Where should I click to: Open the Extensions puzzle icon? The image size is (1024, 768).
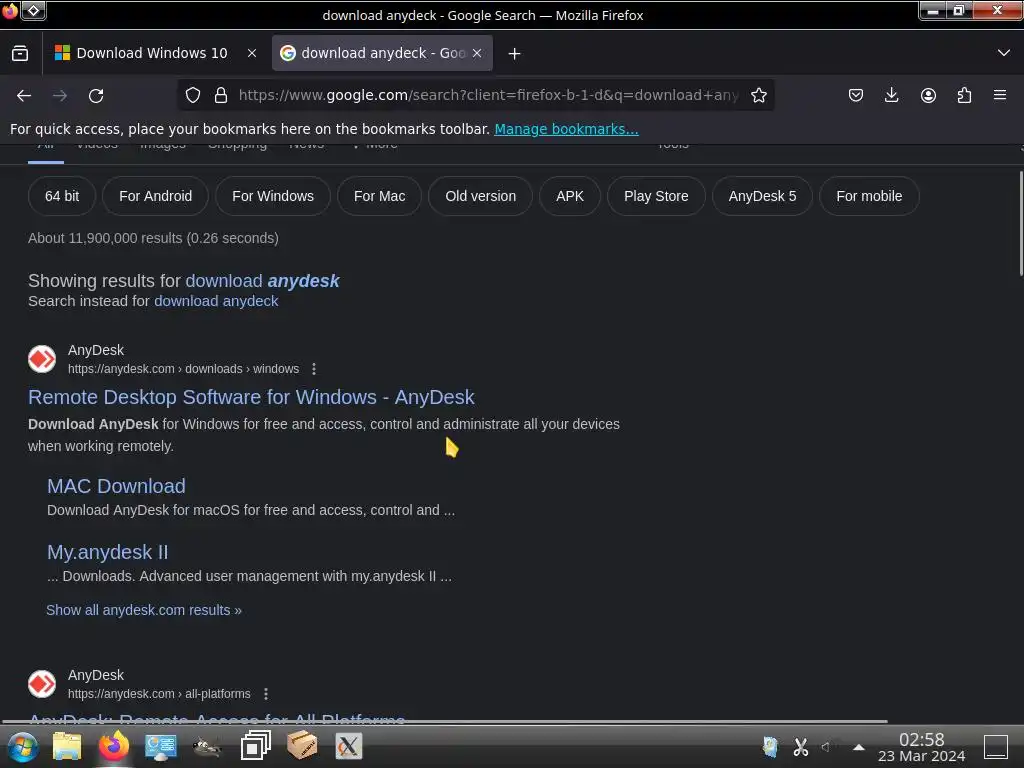point(964,95)
